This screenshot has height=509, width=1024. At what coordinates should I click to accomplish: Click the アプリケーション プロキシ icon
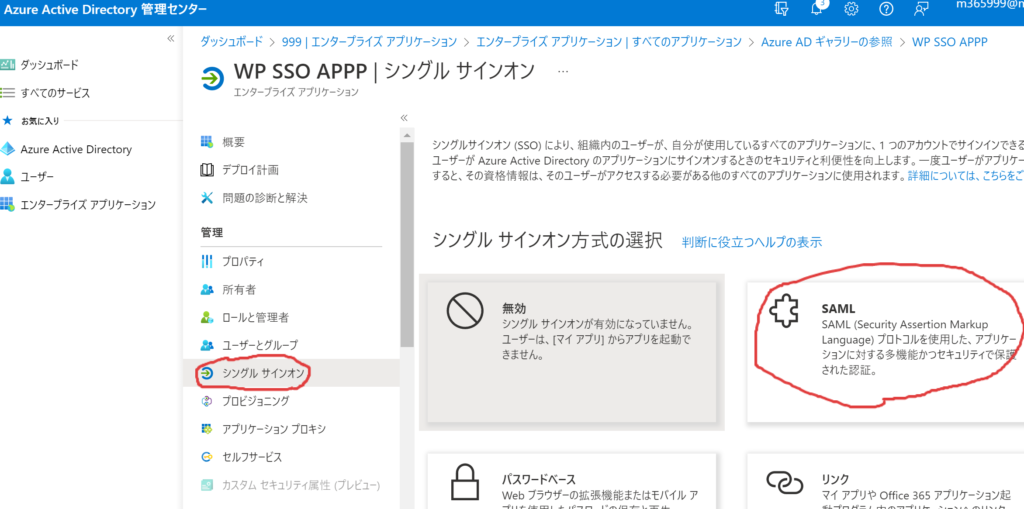pos(206,429)
